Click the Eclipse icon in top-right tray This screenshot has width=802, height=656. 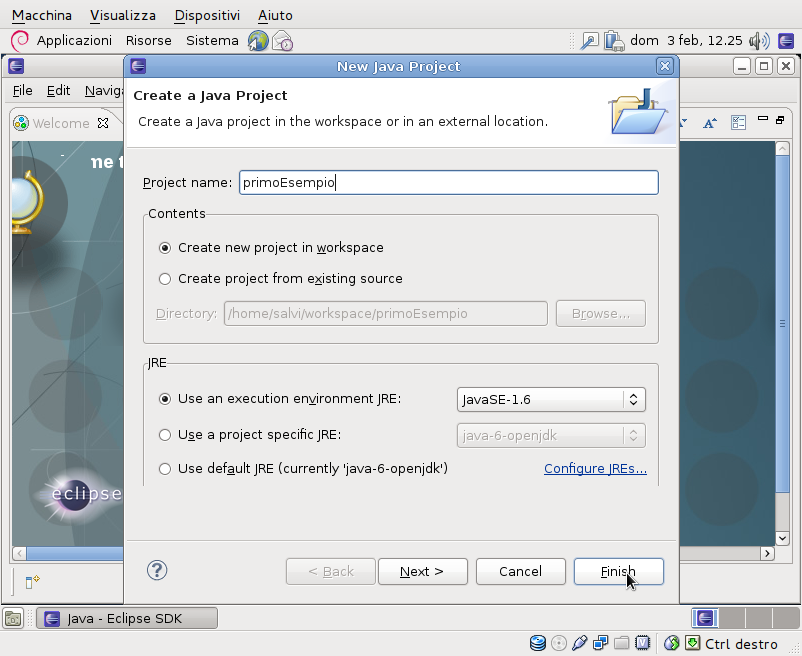786,41
